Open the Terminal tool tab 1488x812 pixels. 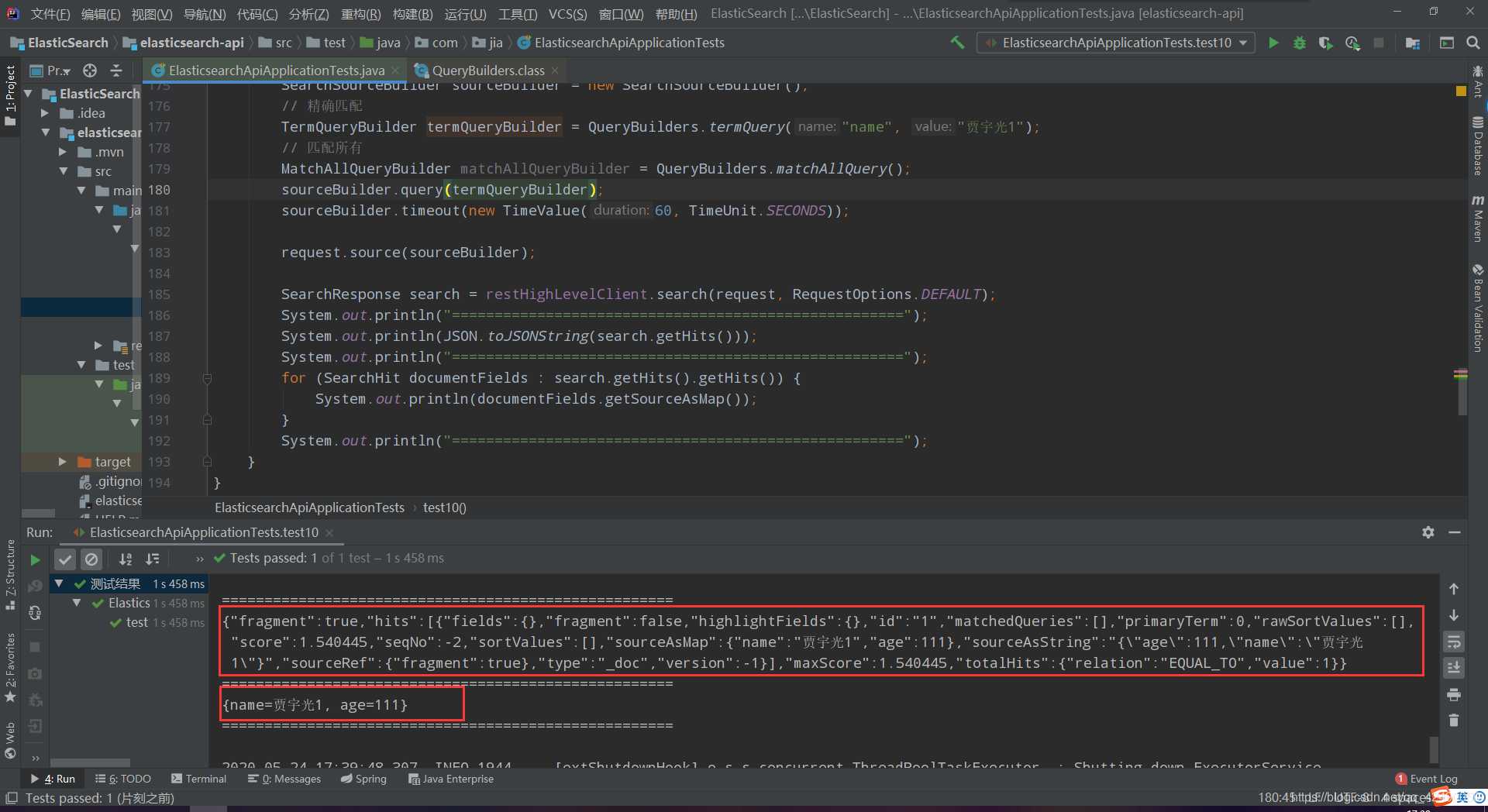(x=199, y=779)
